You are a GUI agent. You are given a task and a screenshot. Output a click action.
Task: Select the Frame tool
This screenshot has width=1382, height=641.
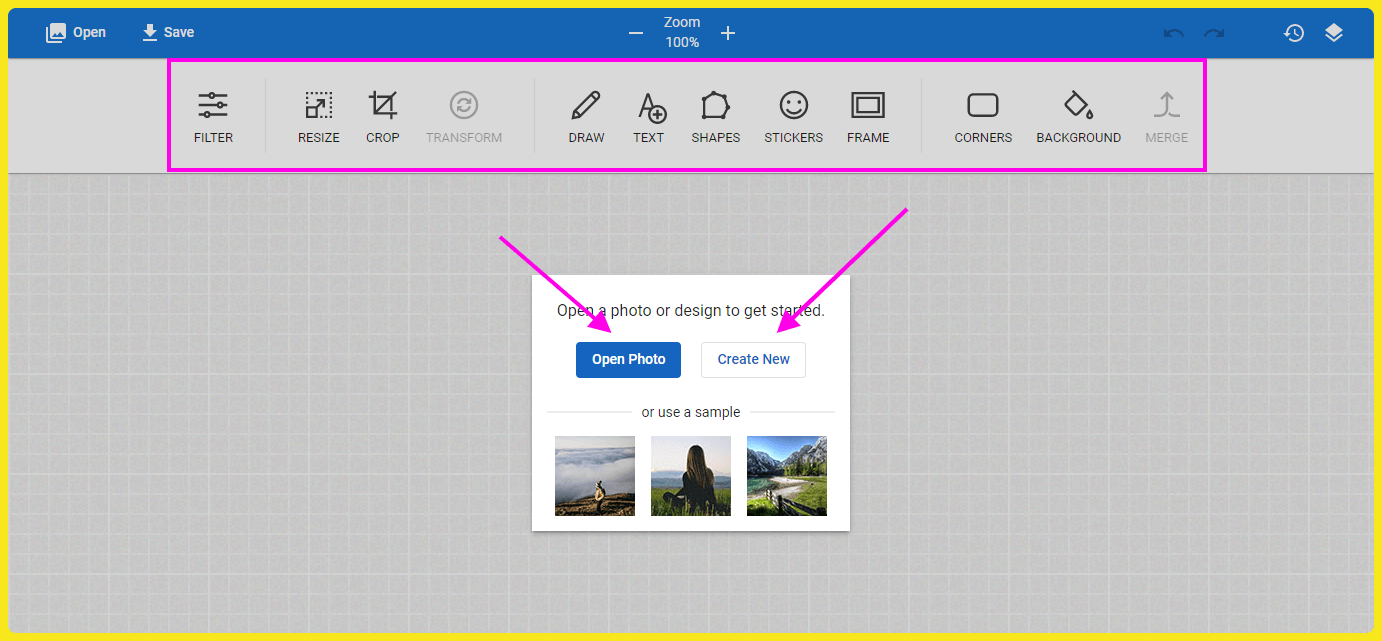coord(867,117)
